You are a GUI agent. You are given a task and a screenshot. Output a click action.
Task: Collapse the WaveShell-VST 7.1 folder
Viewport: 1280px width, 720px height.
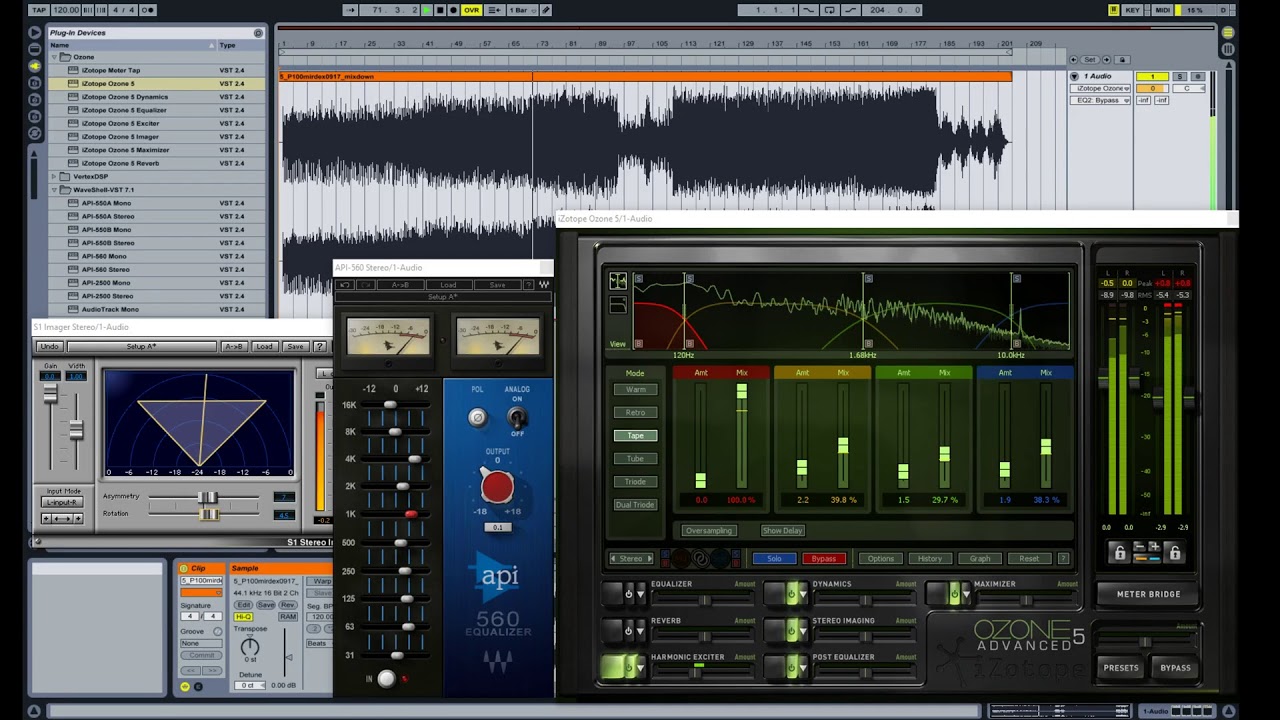click(x=54, y=189)
